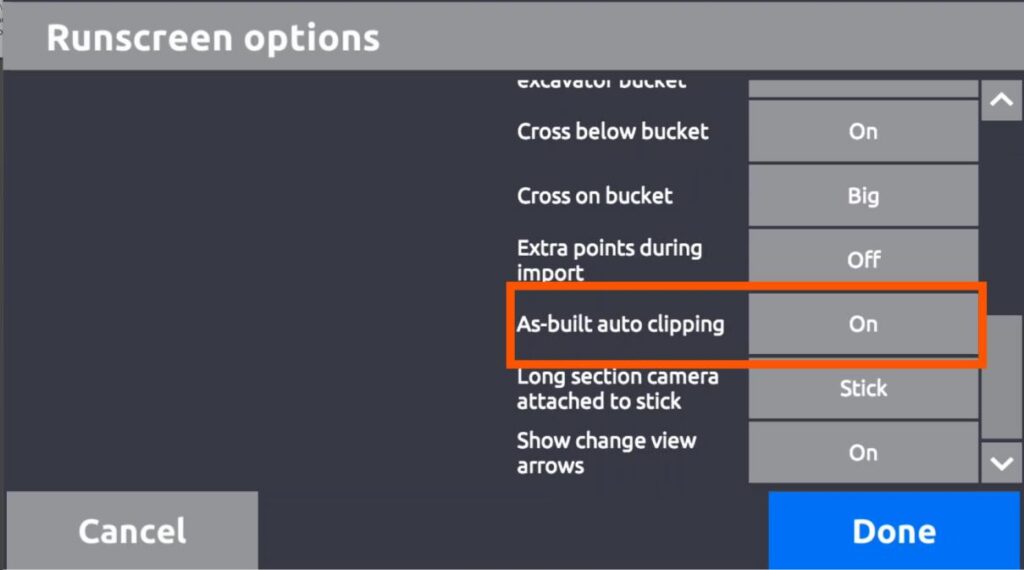This screenshot has height=570, width=1024.
Task: Select the partially hidden excavator bucket value
Action: [x=863, y=89]
